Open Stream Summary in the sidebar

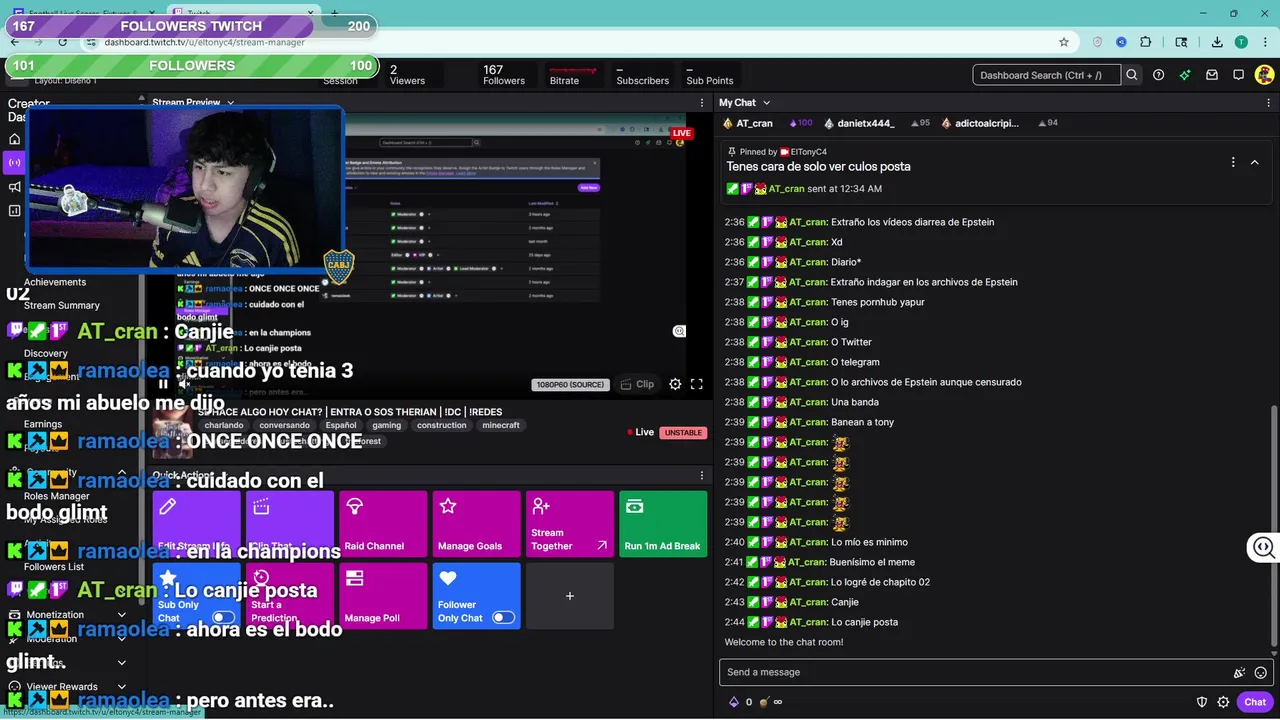tap(62, 305)
